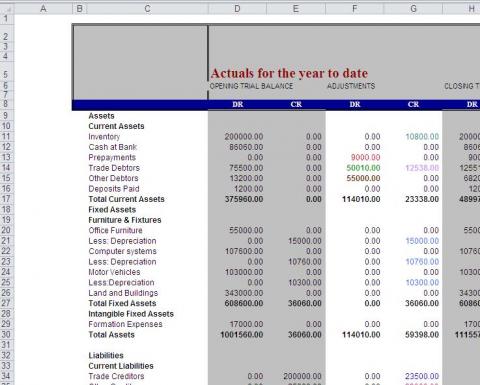Select the Cash at Bank label
The width and height of the screenshot is (480, 385).
tap(113, 147)
